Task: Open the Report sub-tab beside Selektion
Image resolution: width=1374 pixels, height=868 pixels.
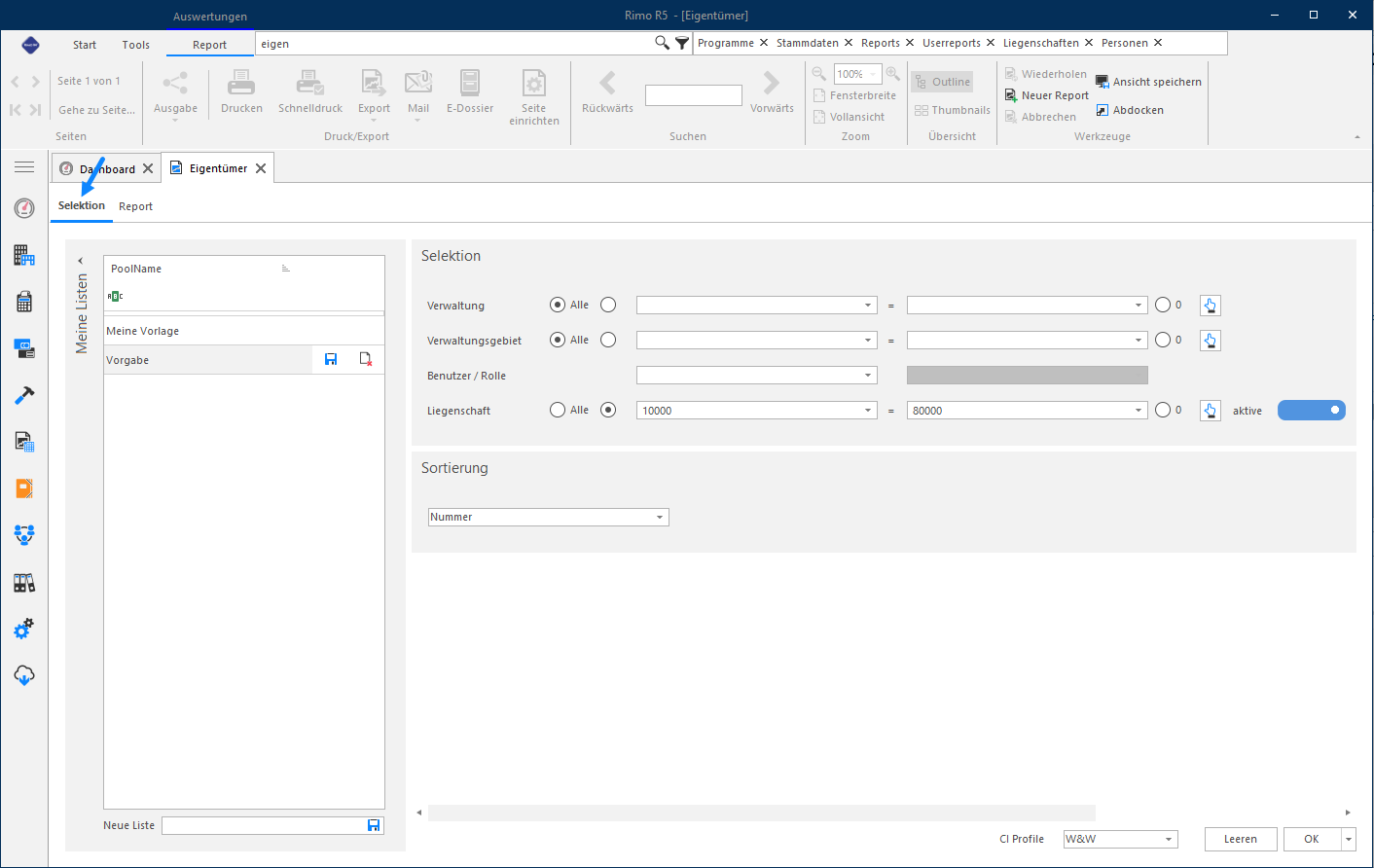Action: pos(136,206)
